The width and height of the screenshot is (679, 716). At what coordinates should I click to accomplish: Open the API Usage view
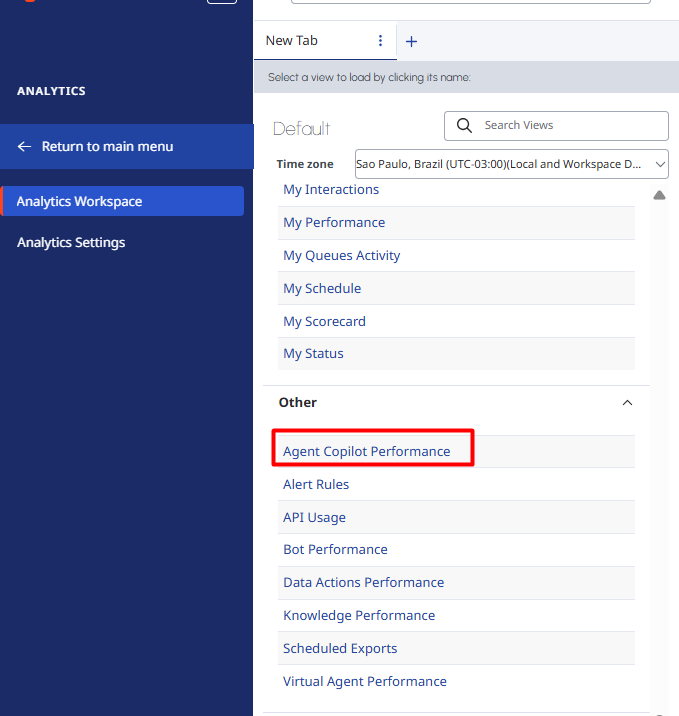pyautogui.click(x=314, y=517)
